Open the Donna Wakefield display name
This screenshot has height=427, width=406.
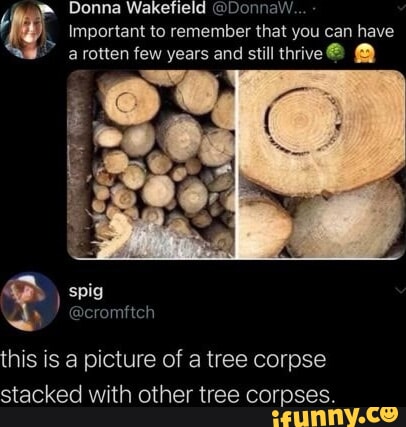(137, 9)
